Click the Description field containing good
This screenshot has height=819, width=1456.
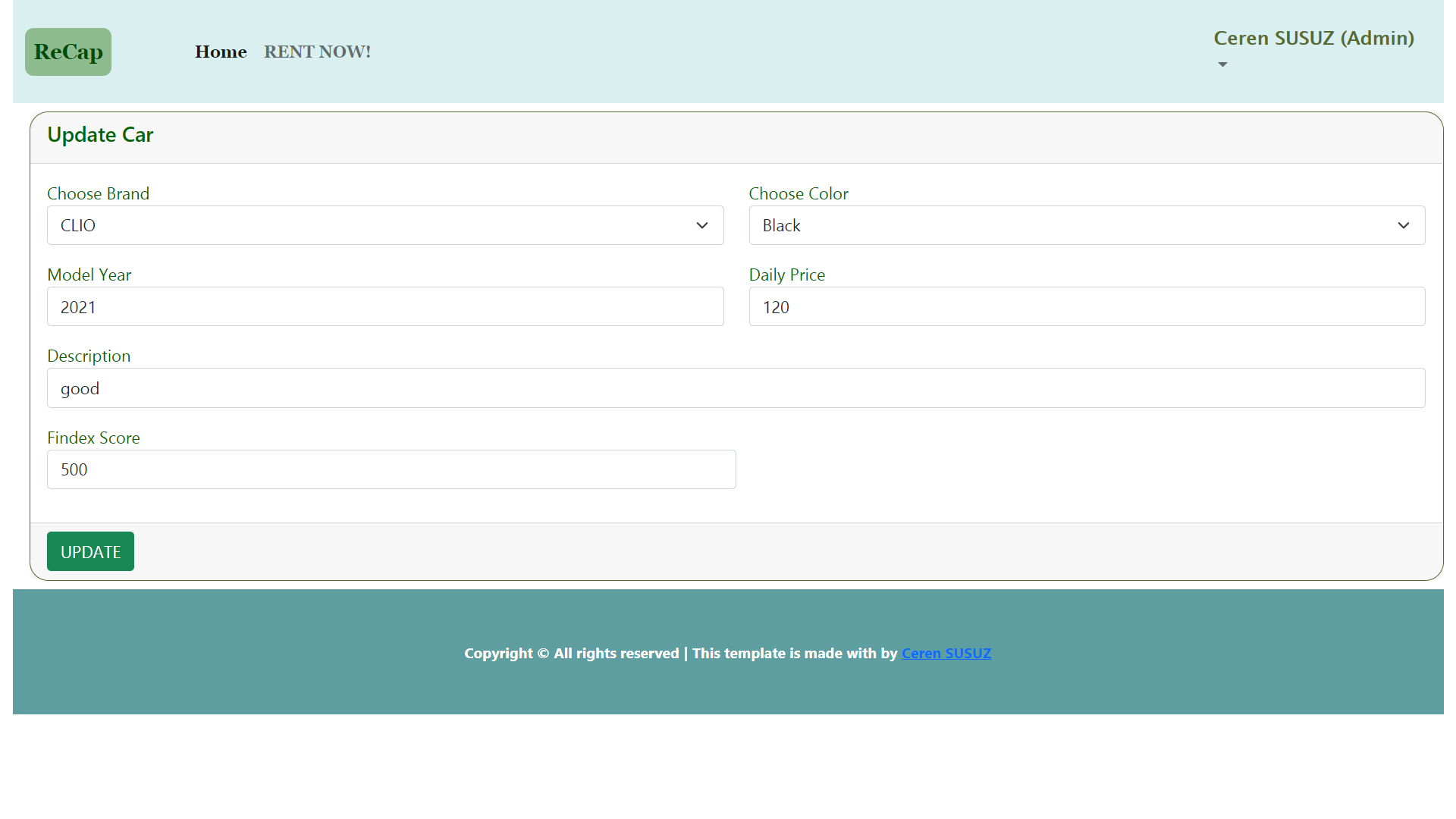point(736,388)
